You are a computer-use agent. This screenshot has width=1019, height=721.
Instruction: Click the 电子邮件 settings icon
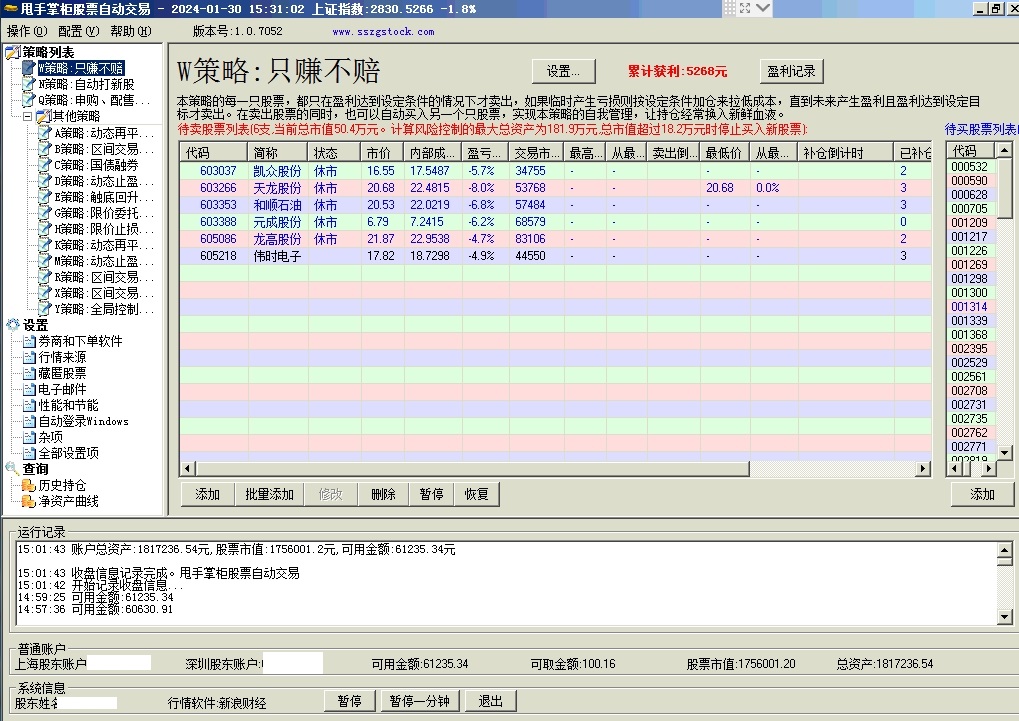pos(29,389)
